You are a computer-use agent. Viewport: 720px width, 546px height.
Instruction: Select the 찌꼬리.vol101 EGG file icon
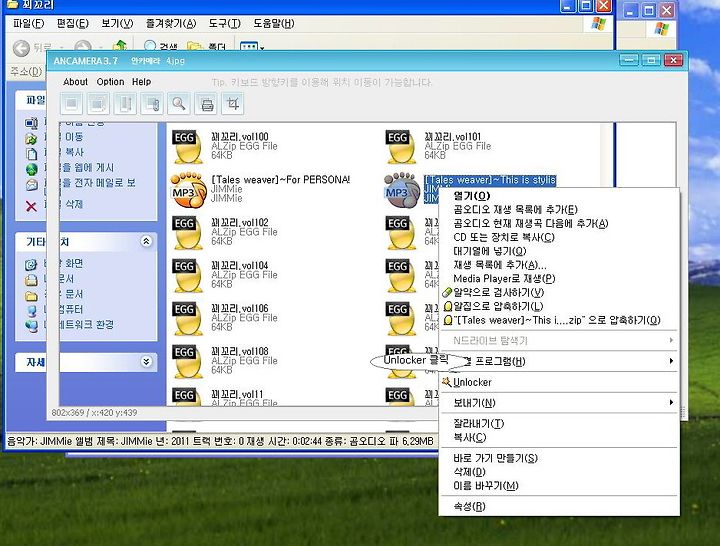click(x=401, y=147)
